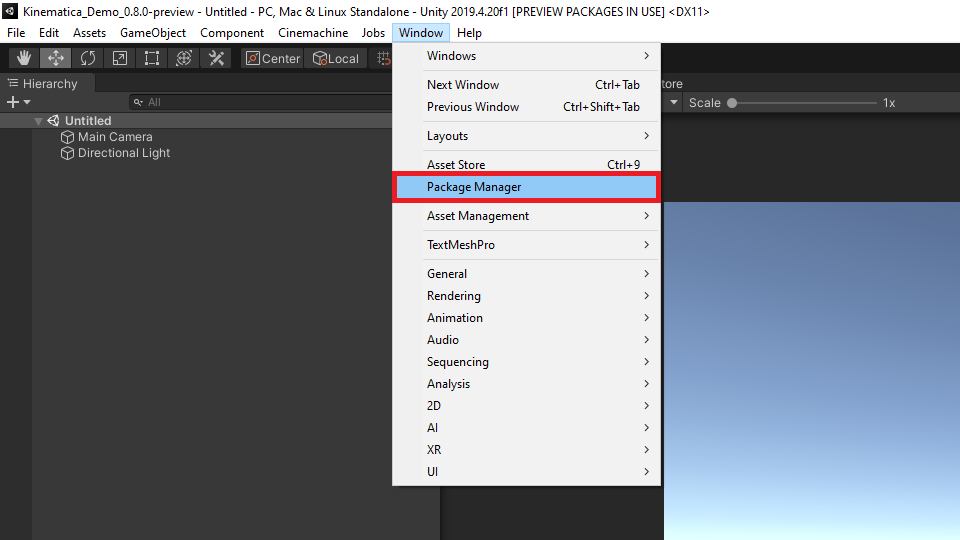This screenshot has width=960, height=540.
Task: Adjust the Scale slider handle
Action: 732,103
